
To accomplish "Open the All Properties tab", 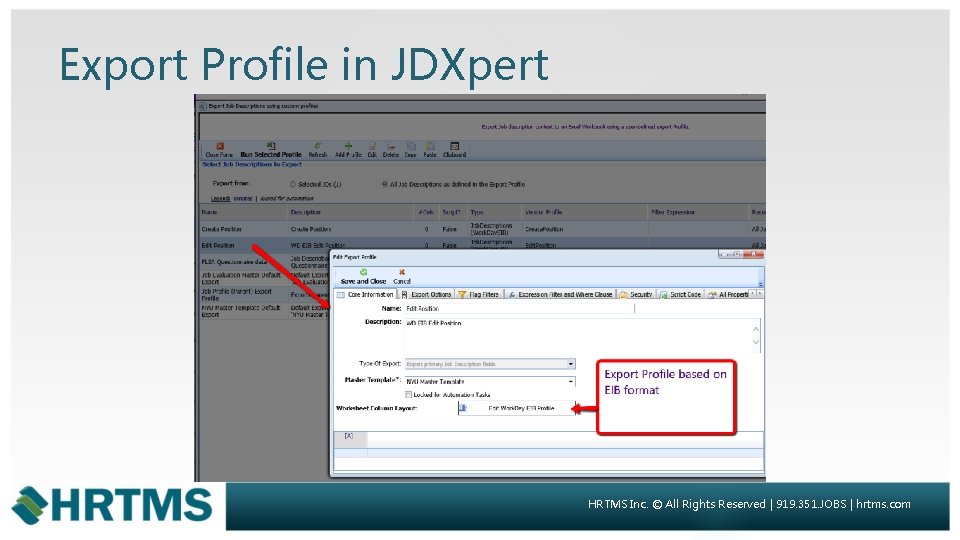I will pyautogui.click(x=728, y=294).
